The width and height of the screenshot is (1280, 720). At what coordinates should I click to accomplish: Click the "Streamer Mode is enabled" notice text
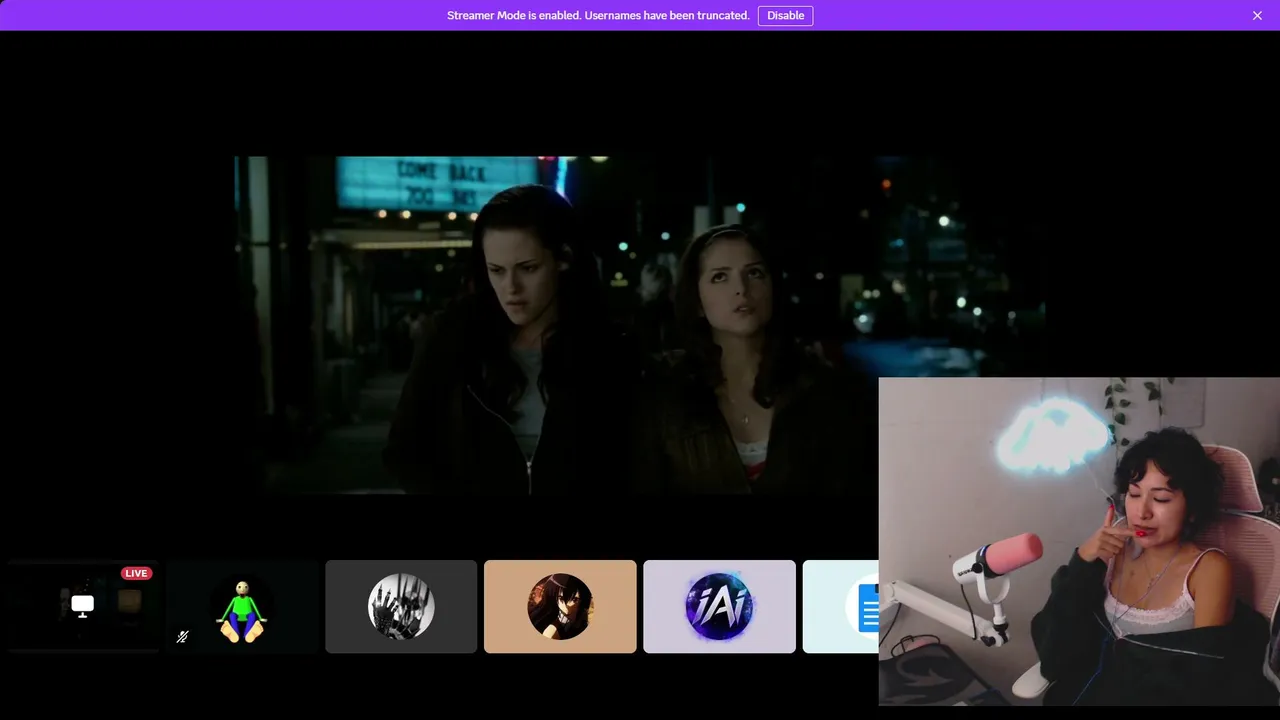point(598,15)
